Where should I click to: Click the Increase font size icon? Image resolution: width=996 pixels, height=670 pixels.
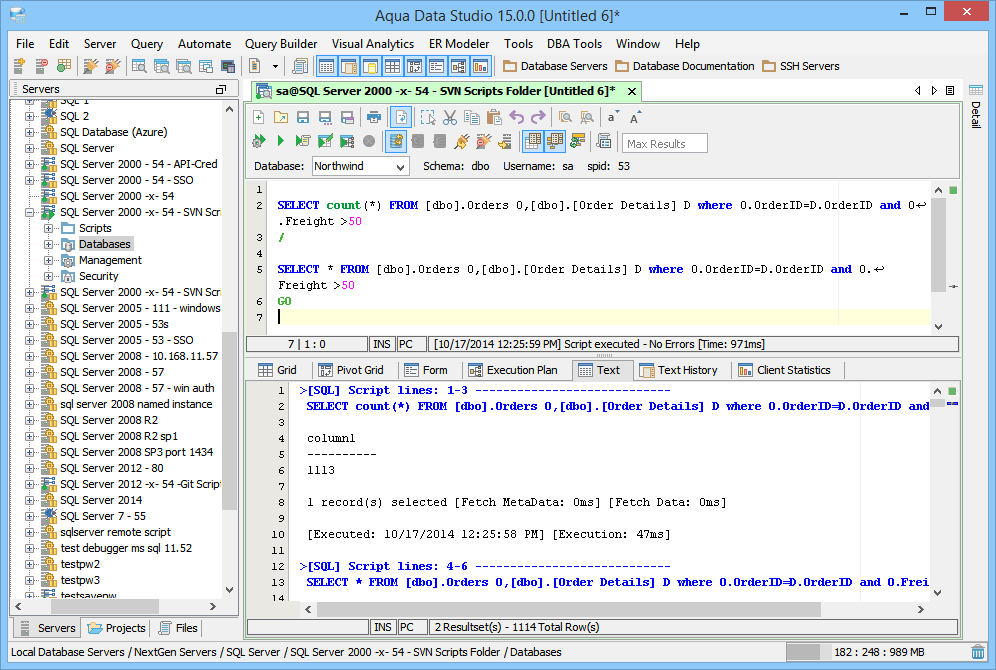[635, 117]
